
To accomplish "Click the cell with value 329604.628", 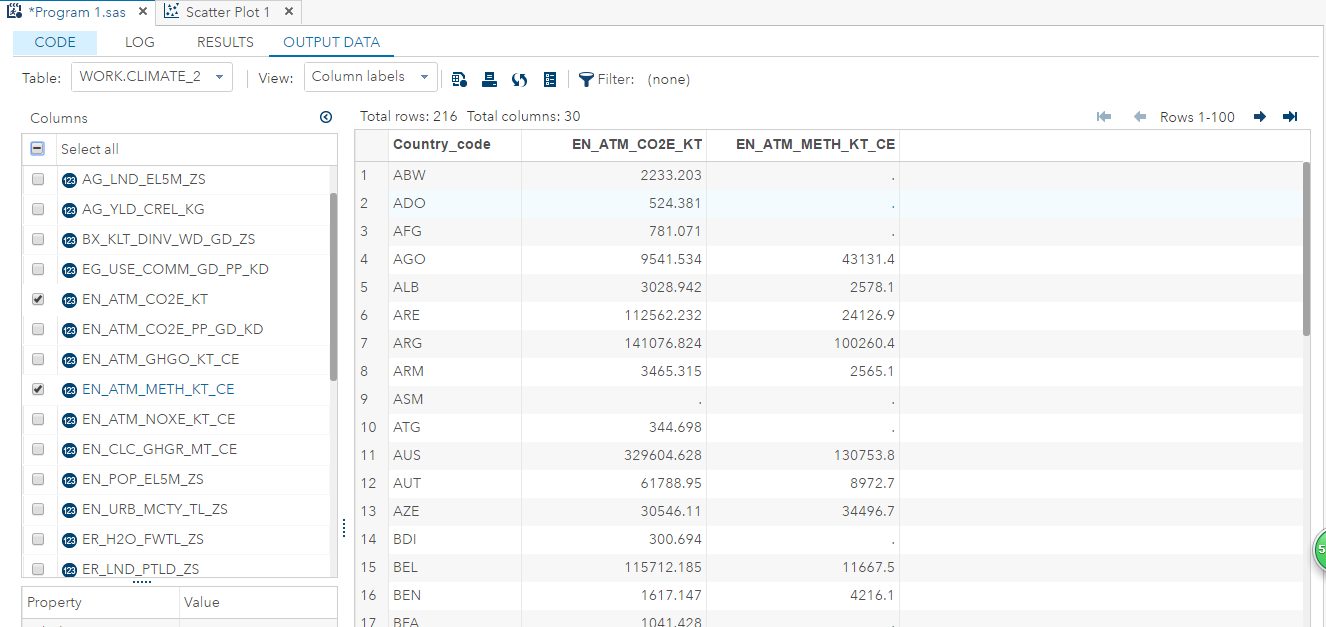I will [x=614, y=455].
